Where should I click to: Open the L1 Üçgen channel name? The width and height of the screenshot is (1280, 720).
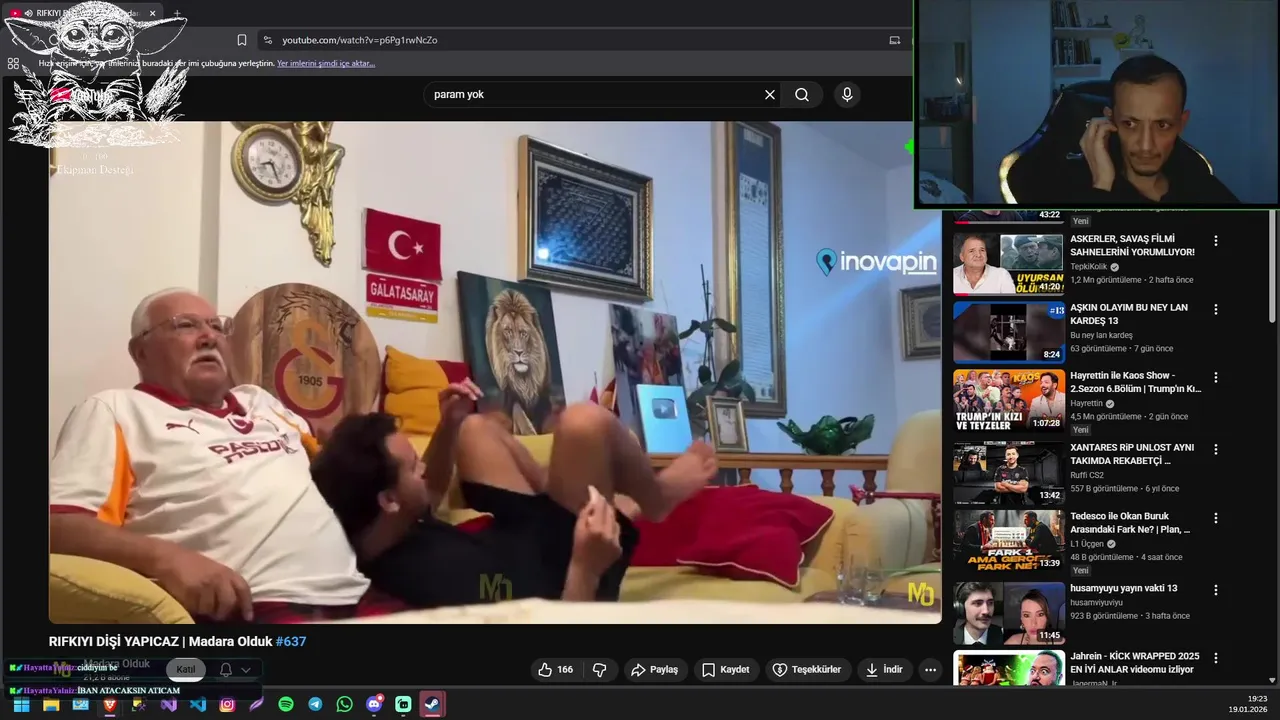pos(1087,544)
